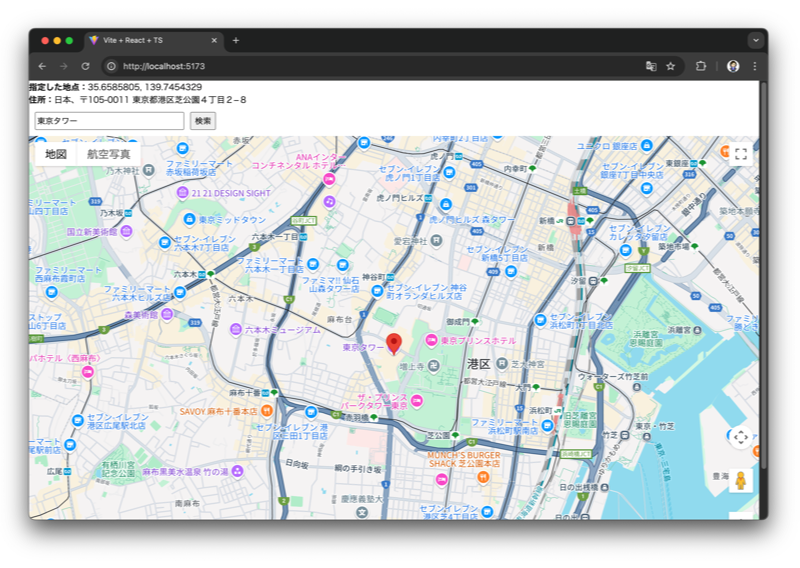
Task: Expand the tab search dropdown arrow
Action: [755, 40]
